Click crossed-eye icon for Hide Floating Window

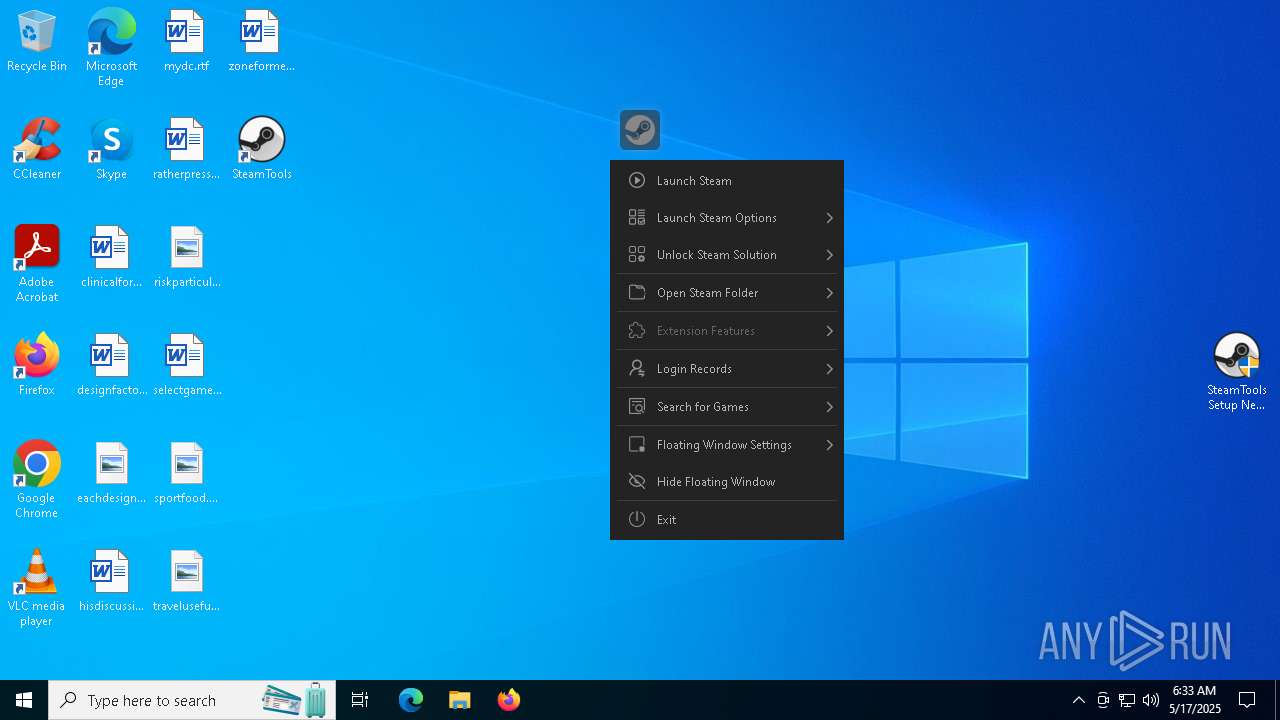click(x=636, y=481)
